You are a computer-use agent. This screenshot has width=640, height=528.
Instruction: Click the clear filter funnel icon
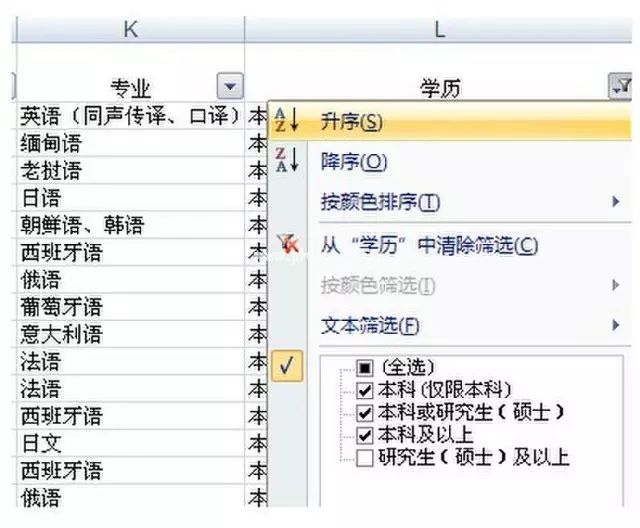click(x=286, y=243)
